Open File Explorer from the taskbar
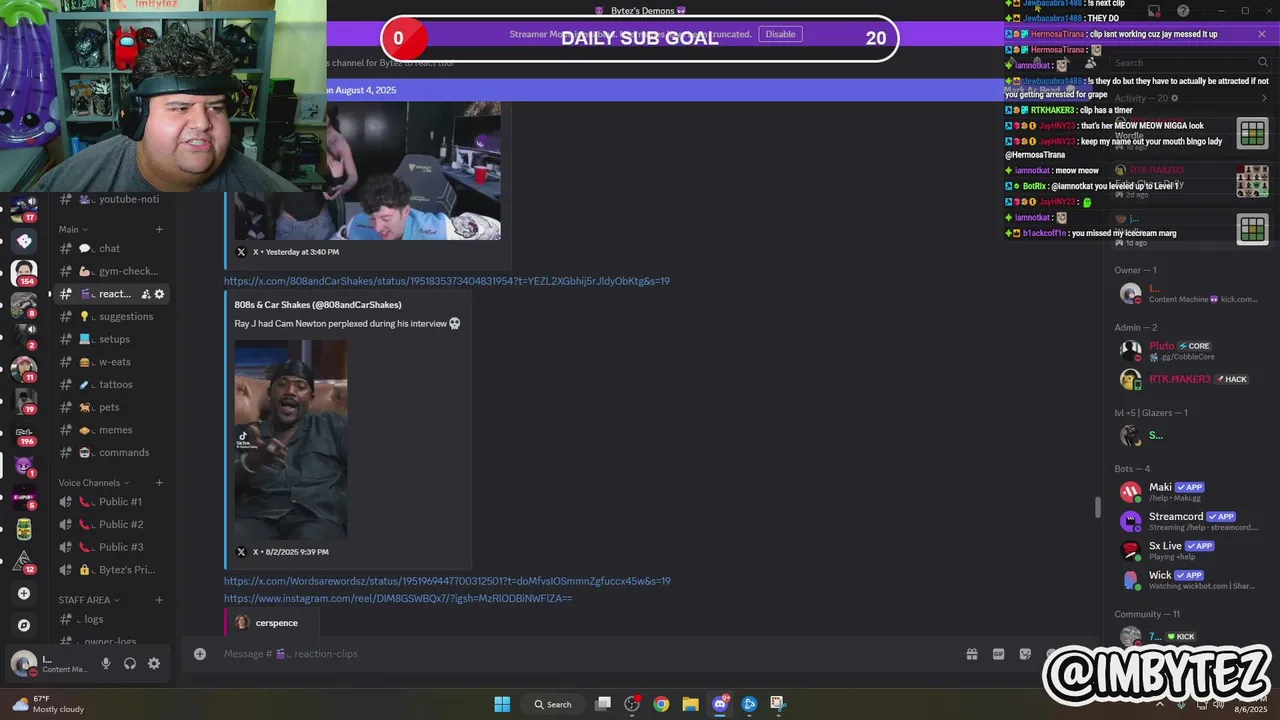This screenshot has width=1280, height=720. coord(690,704)
